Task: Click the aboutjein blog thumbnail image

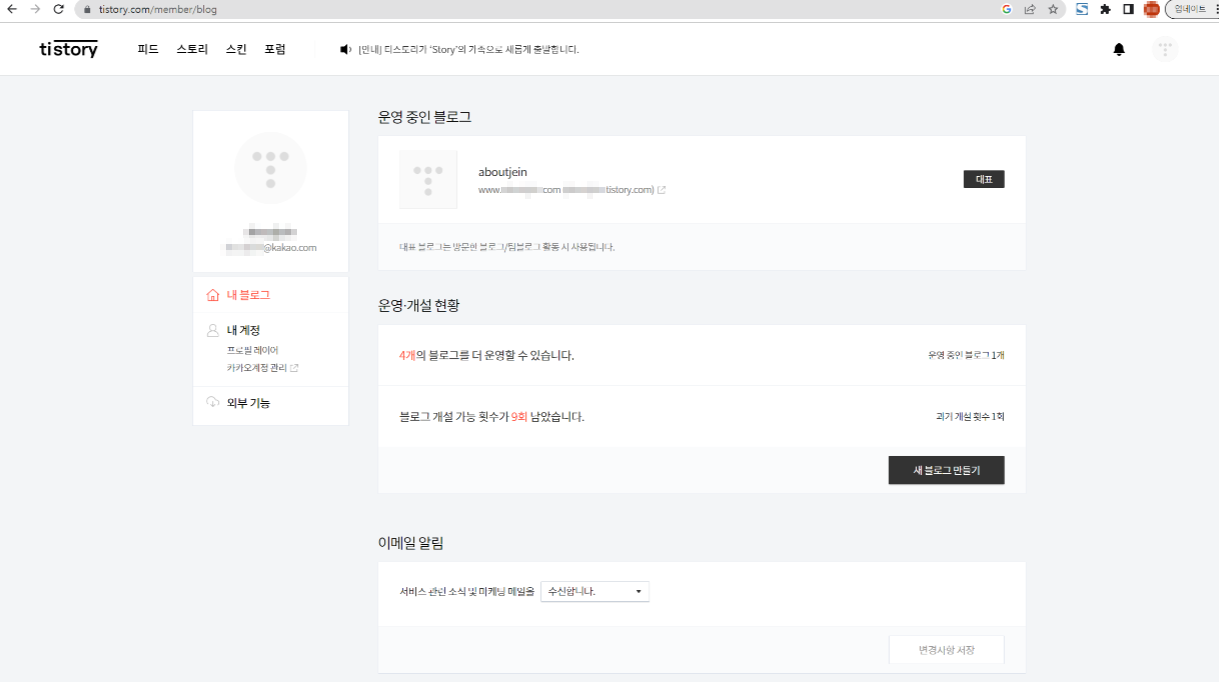Action: point(428,180)
